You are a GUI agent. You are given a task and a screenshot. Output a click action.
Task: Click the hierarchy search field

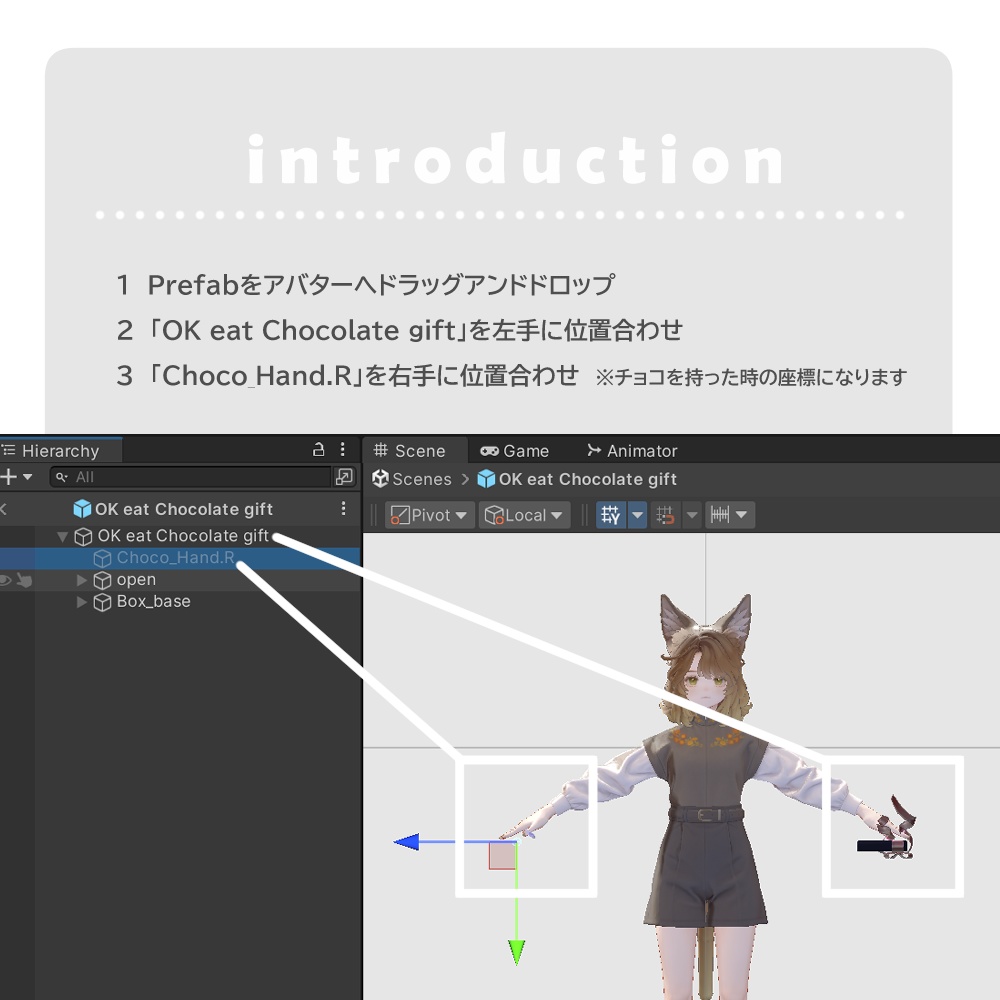(x=191, y=476)
